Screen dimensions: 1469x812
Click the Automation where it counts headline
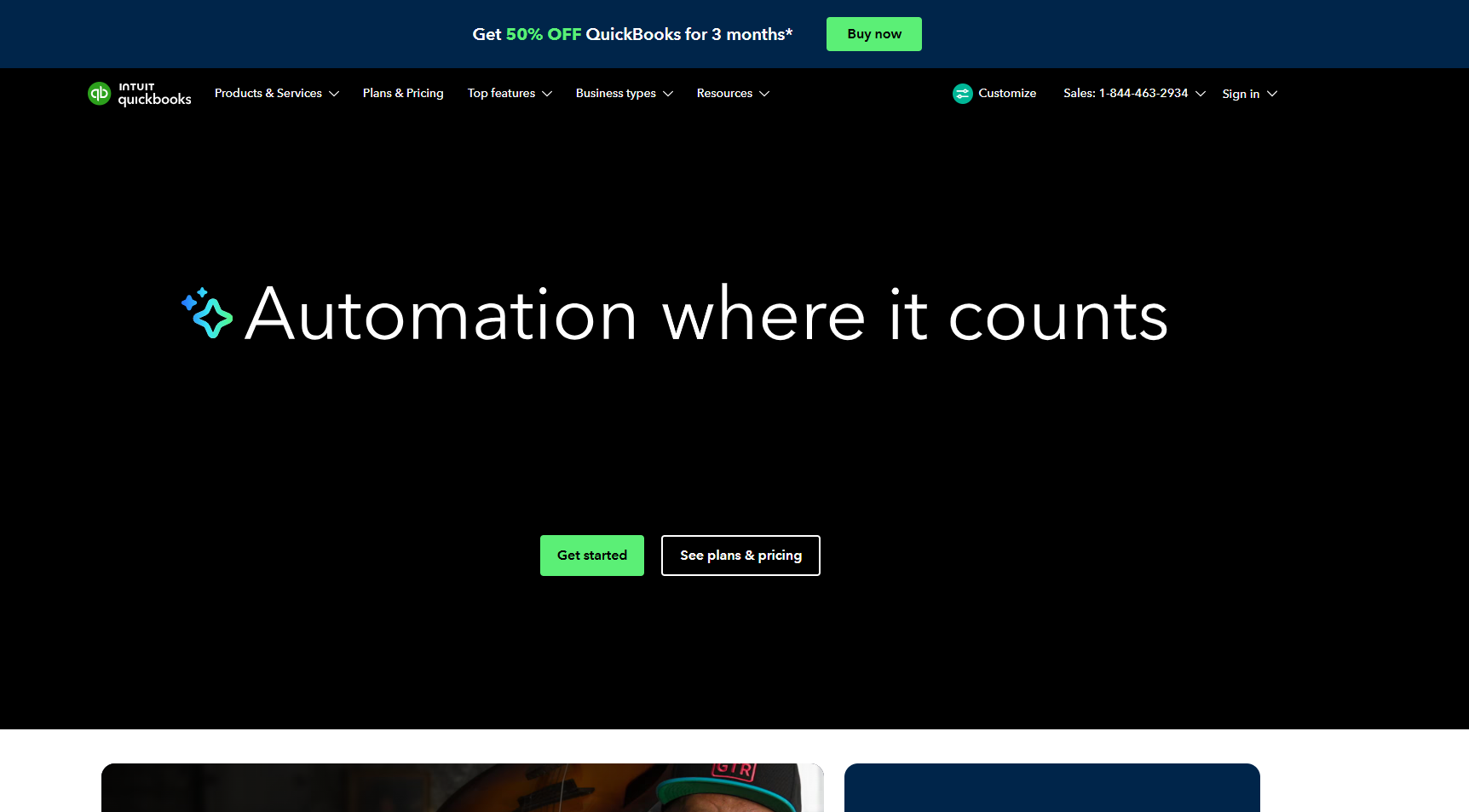tap(706, 314)
